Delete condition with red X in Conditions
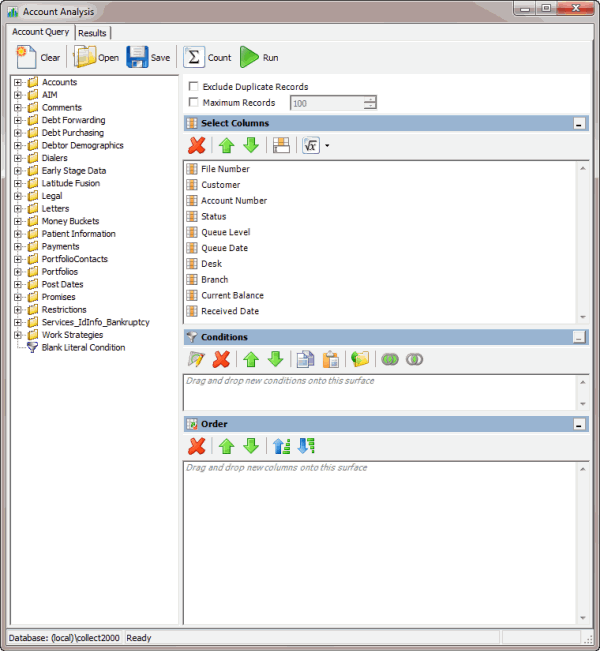The image size is (600, 651). [221, 360]
